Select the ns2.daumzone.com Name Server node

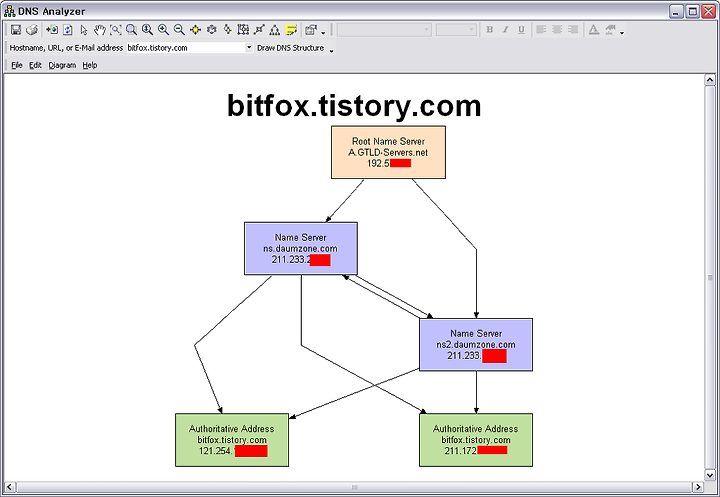tap(476, 345)
